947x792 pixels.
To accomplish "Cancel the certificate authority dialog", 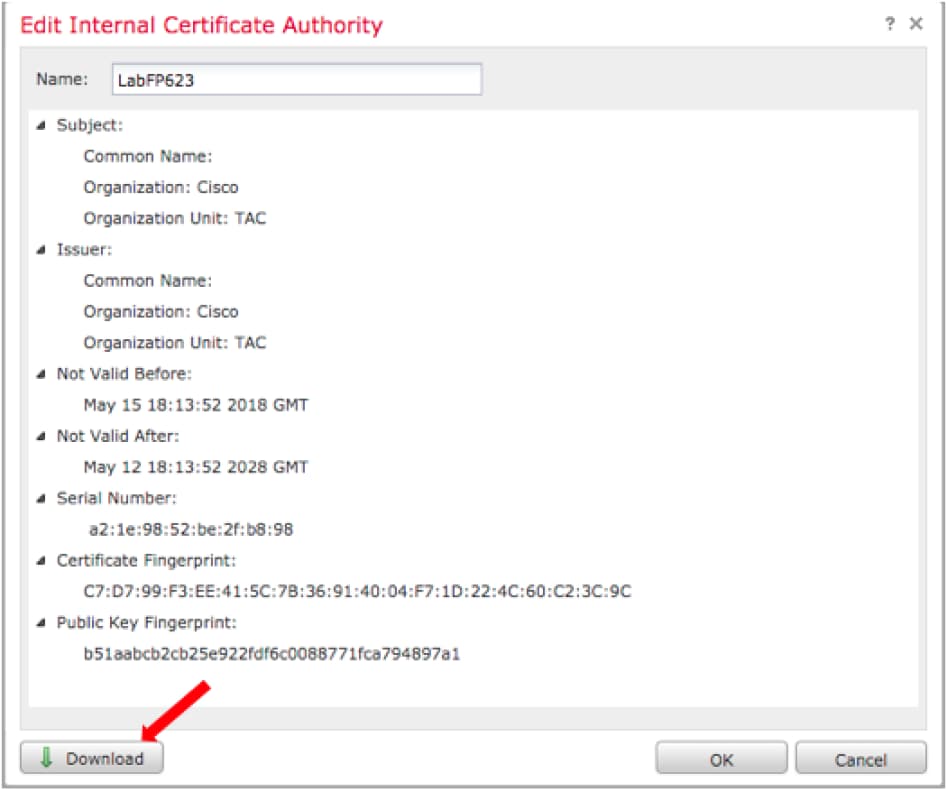I will (861, 759).
